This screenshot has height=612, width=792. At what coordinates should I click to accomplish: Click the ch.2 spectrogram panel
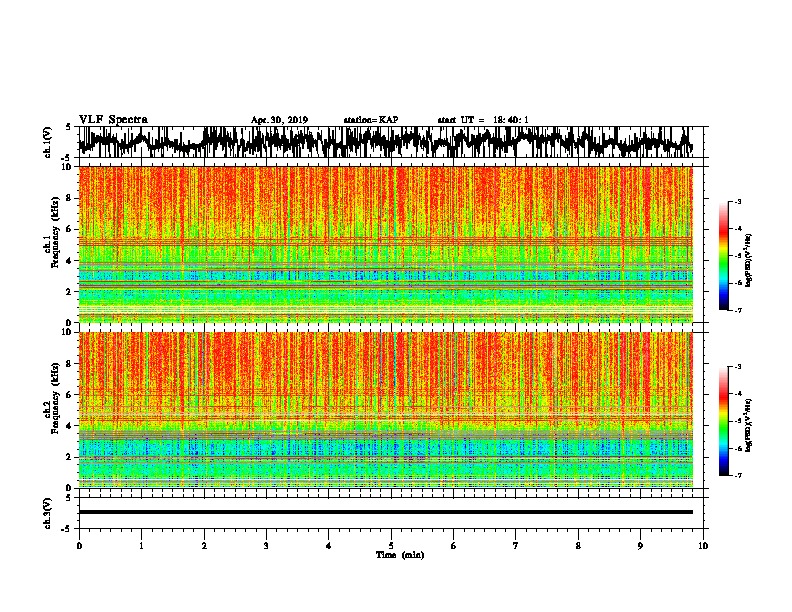tap(386, 410)
